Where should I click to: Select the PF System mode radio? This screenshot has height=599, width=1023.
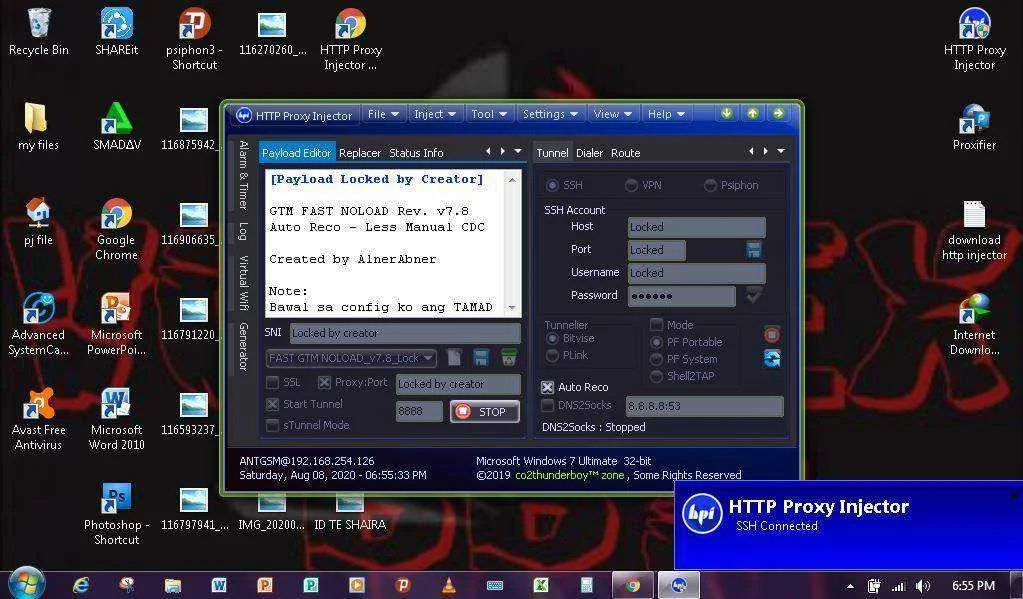(656, 360)
